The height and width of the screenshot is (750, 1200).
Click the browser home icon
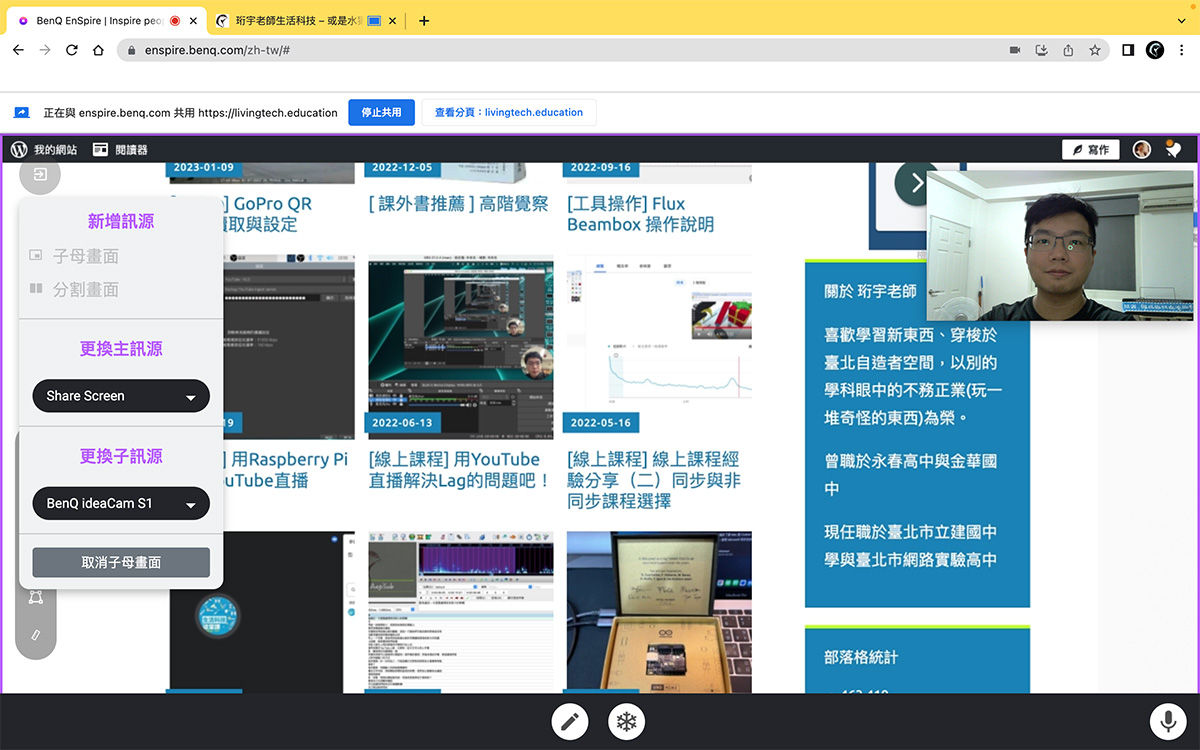[x=98, y=50]
